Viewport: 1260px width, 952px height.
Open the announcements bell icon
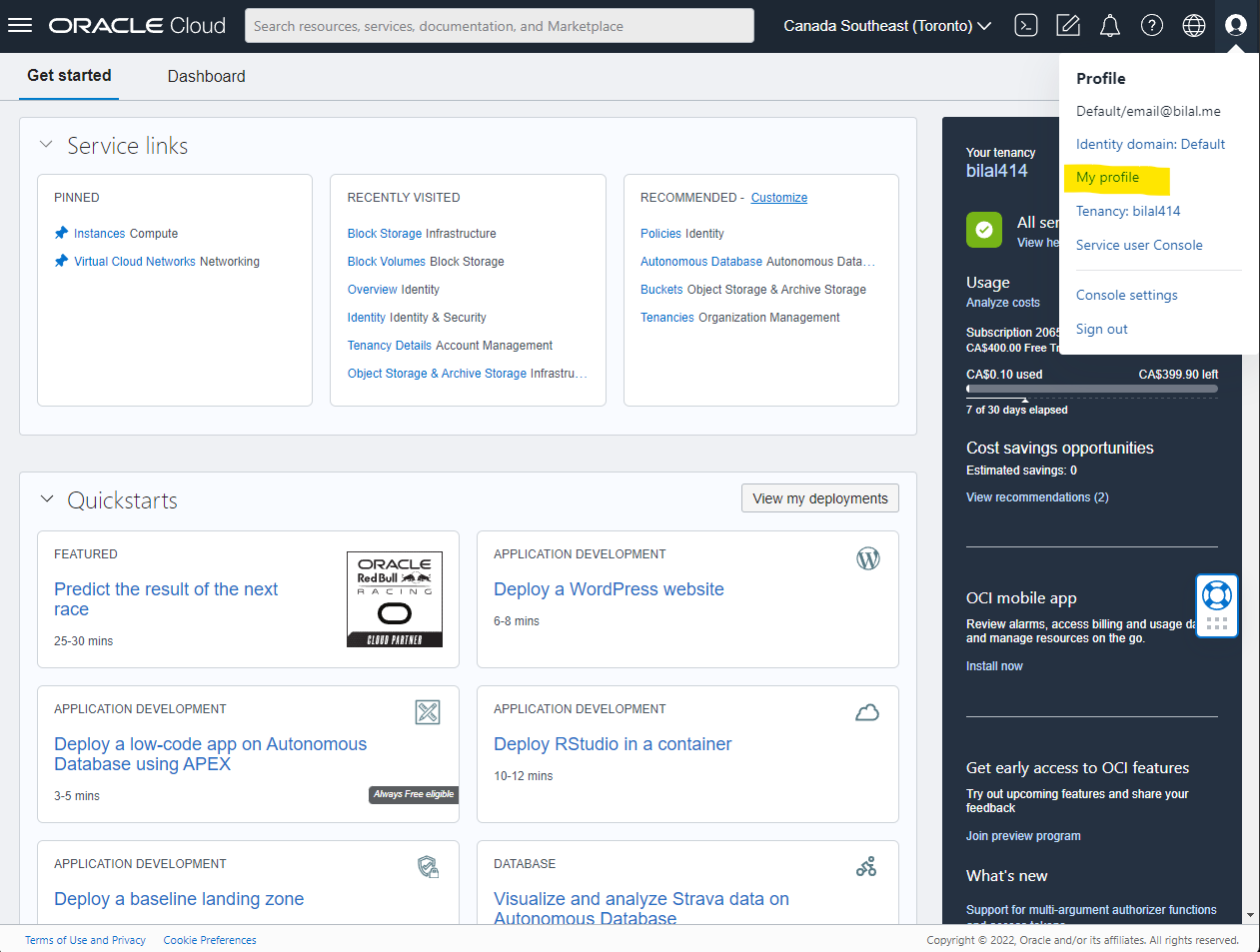pyautogui.click(x=1110, y=25)
